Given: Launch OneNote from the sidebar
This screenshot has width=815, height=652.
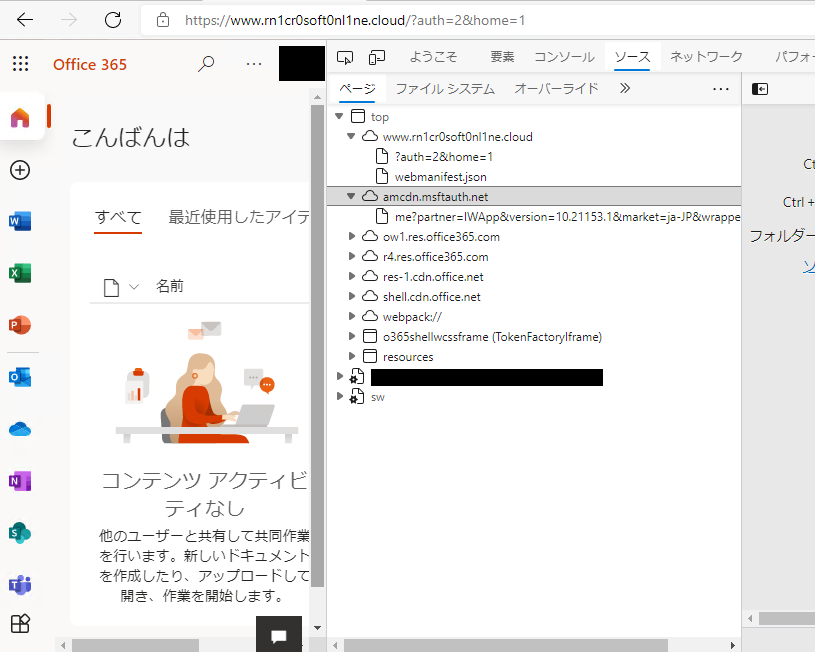Looking at the screenshot, I should click(20, 481).
